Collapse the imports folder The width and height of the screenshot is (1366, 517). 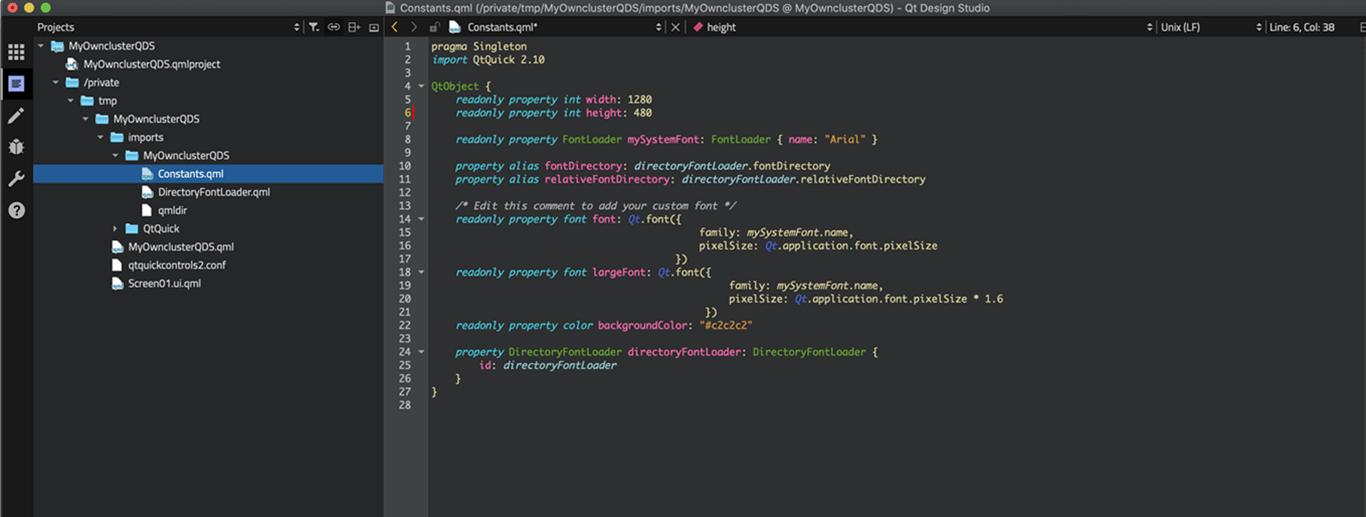click(100, 137)
